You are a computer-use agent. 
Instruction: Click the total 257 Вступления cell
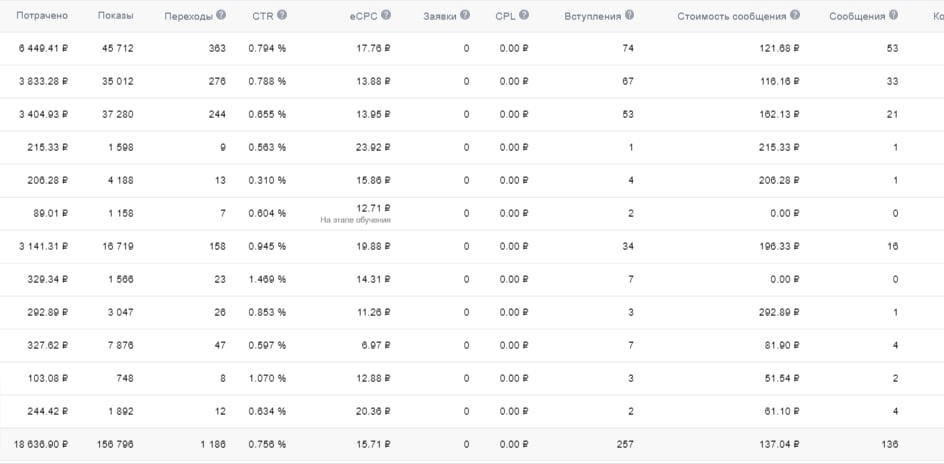[625, 445]
